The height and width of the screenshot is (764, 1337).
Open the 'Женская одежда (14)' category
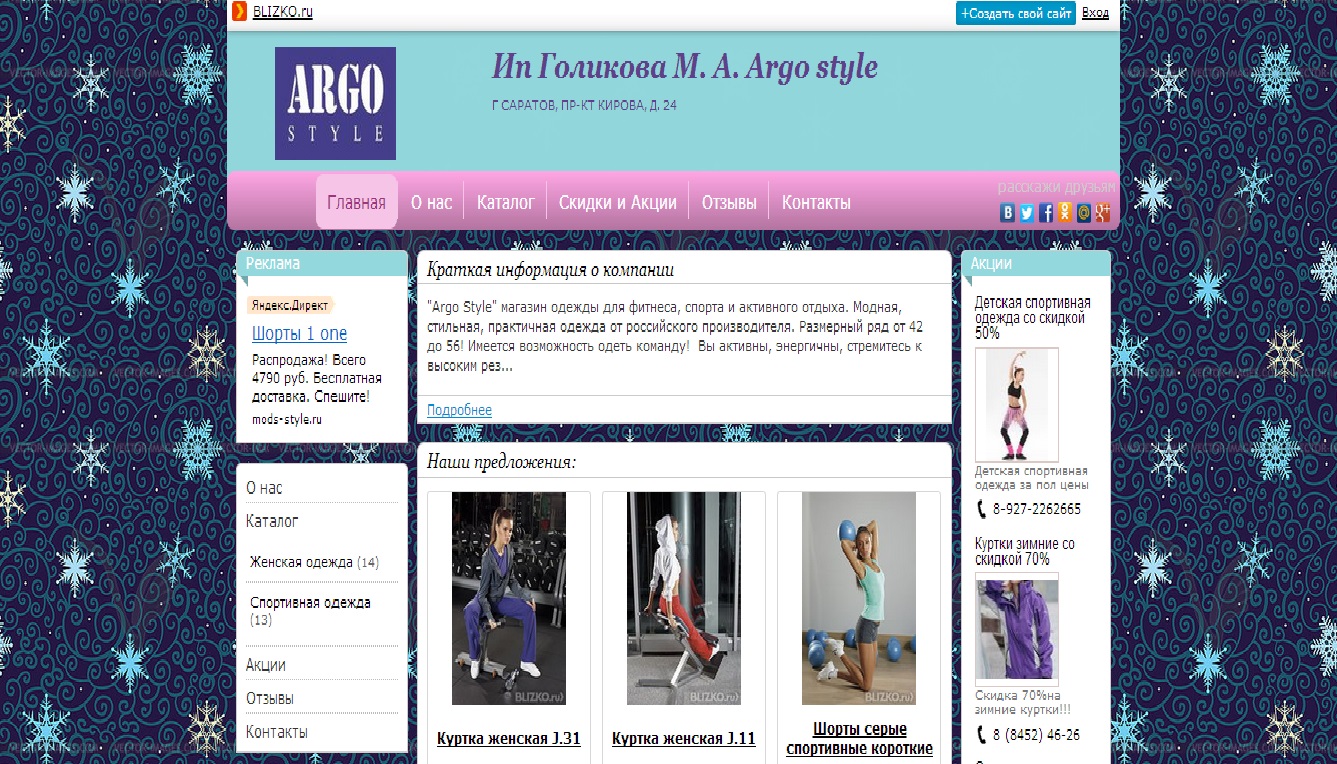point(314,562)
